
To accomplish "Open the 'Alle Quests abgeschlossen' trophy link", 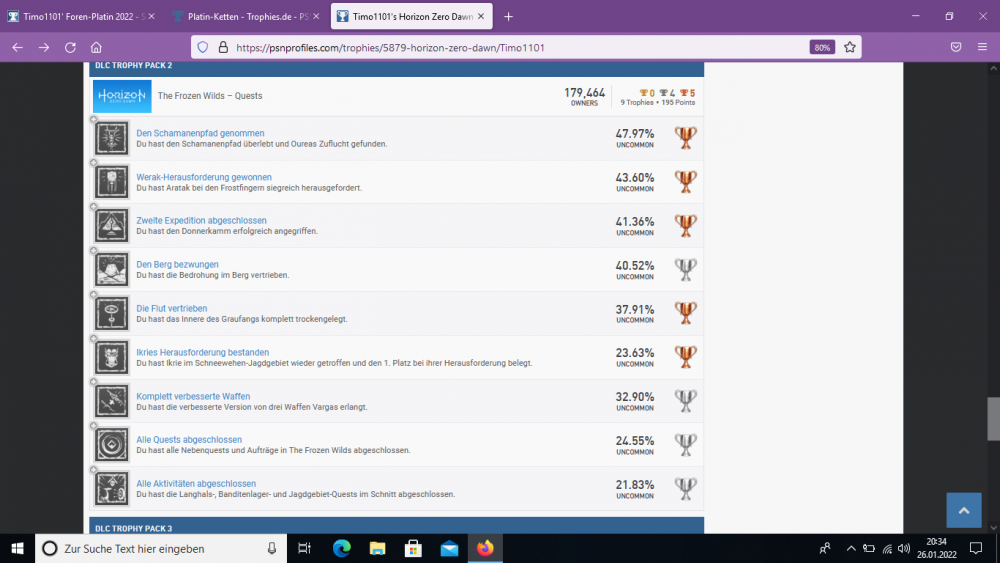I will pos(189,440).
